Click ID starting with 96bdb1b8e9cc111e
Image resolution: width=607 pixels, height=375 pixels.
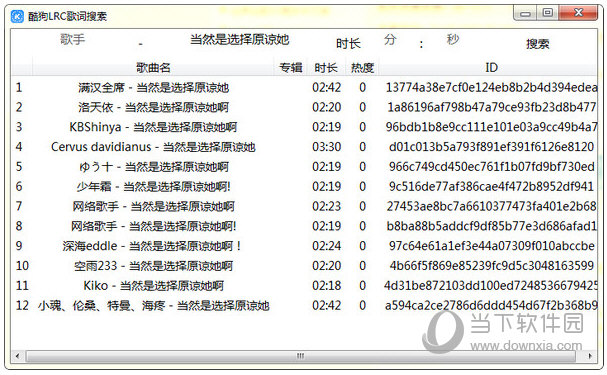pos(491,127)
